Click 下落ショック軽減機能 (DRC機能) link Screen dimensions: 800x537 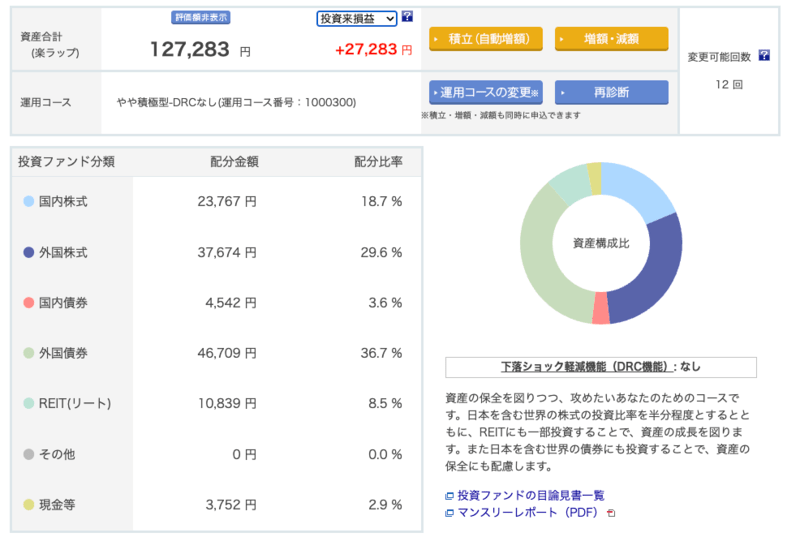(586, 367)
